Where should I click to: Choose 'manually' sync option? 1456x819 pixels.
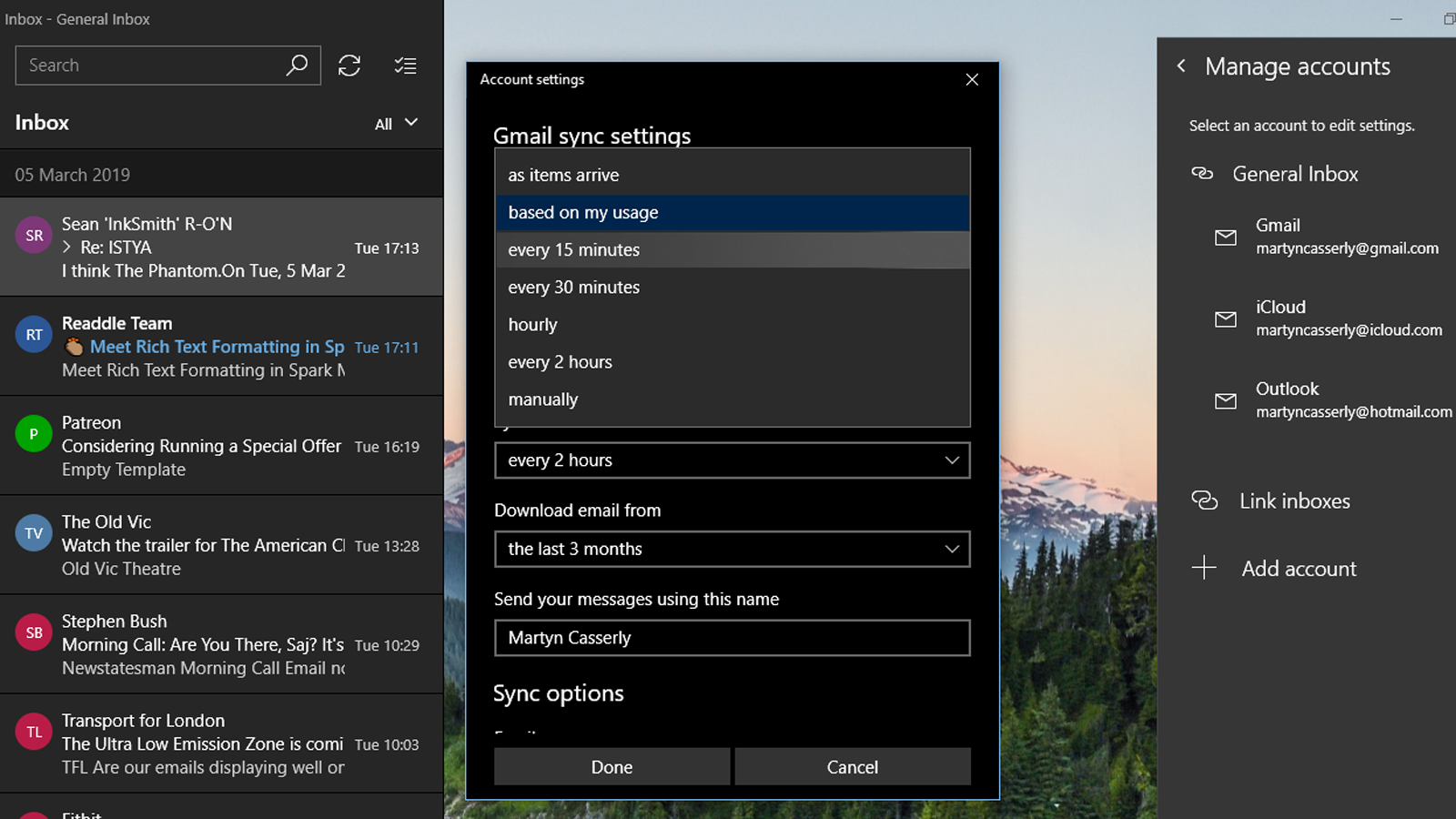click(733, 399)
